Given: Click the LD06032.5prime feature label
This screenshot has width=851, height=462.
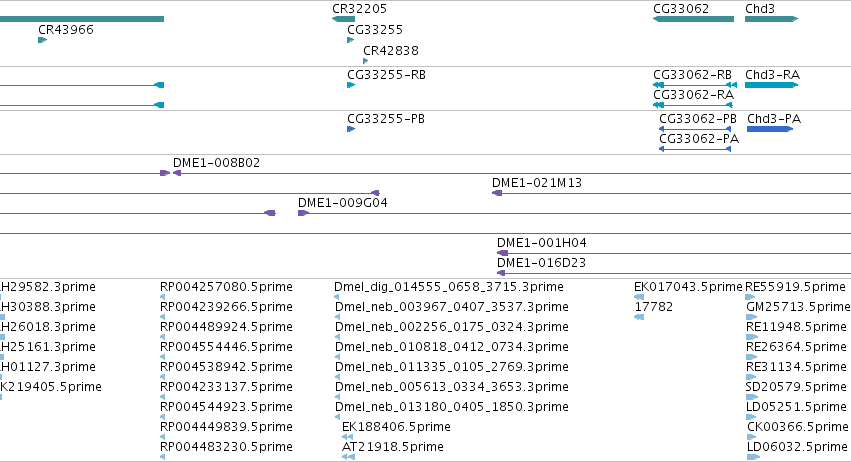Looking at the screenshot, I should 797,447.
